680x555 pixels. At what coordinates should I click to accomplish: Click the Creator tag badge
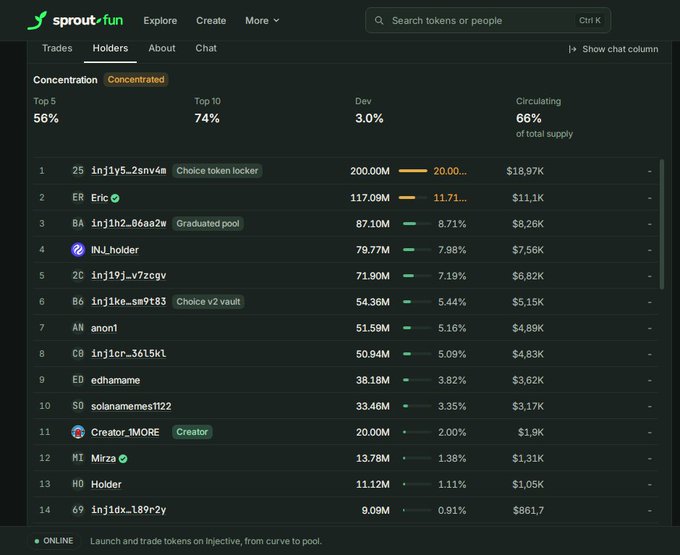192,432
